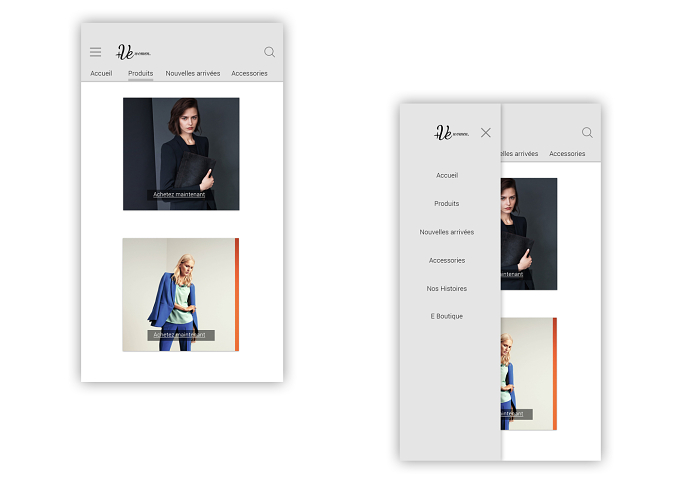
Task: Click the brand logo in the side drawer
Action: tap(451, 133)
